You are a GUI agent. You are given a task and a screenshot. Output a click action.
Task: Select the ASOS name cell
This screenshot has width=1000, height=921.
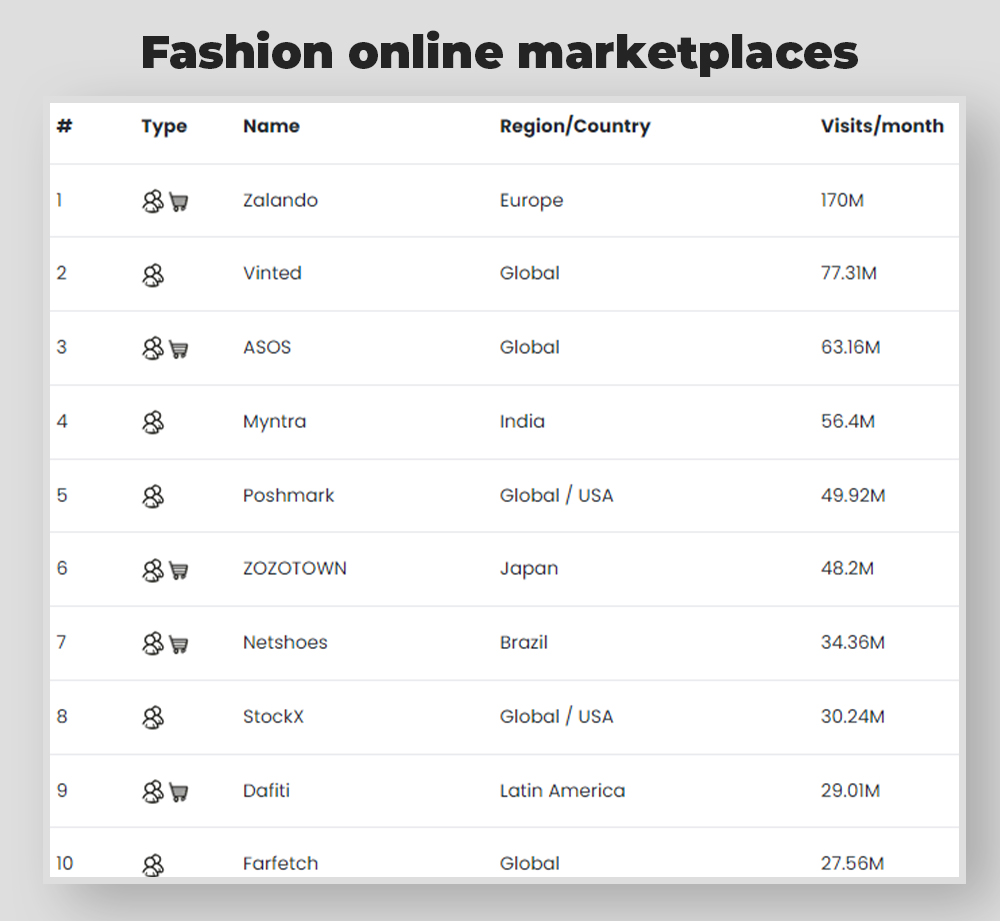[267, 347]
